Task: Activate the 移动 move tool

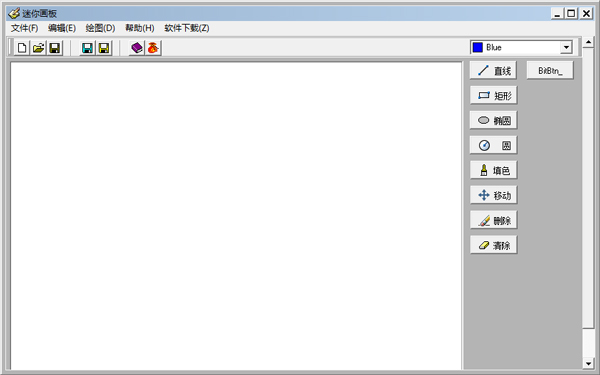Action: point(494,195)
